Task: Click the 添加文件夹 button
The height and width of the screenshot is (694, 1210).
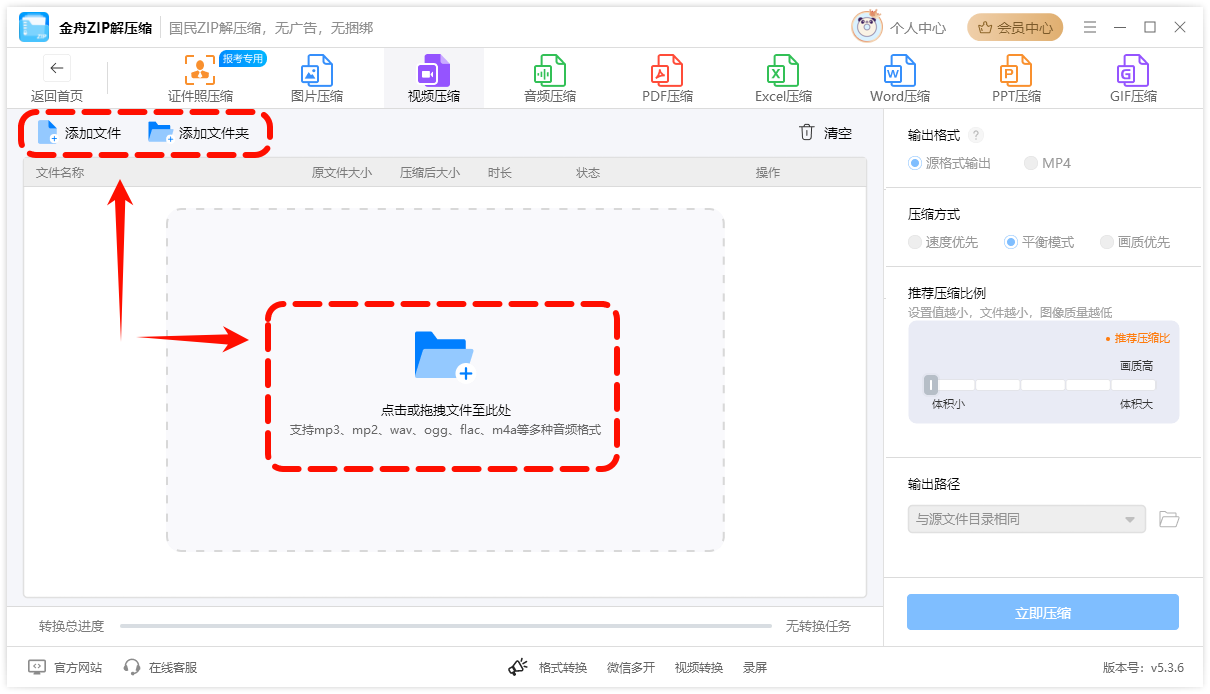Action: pos(199,133)
